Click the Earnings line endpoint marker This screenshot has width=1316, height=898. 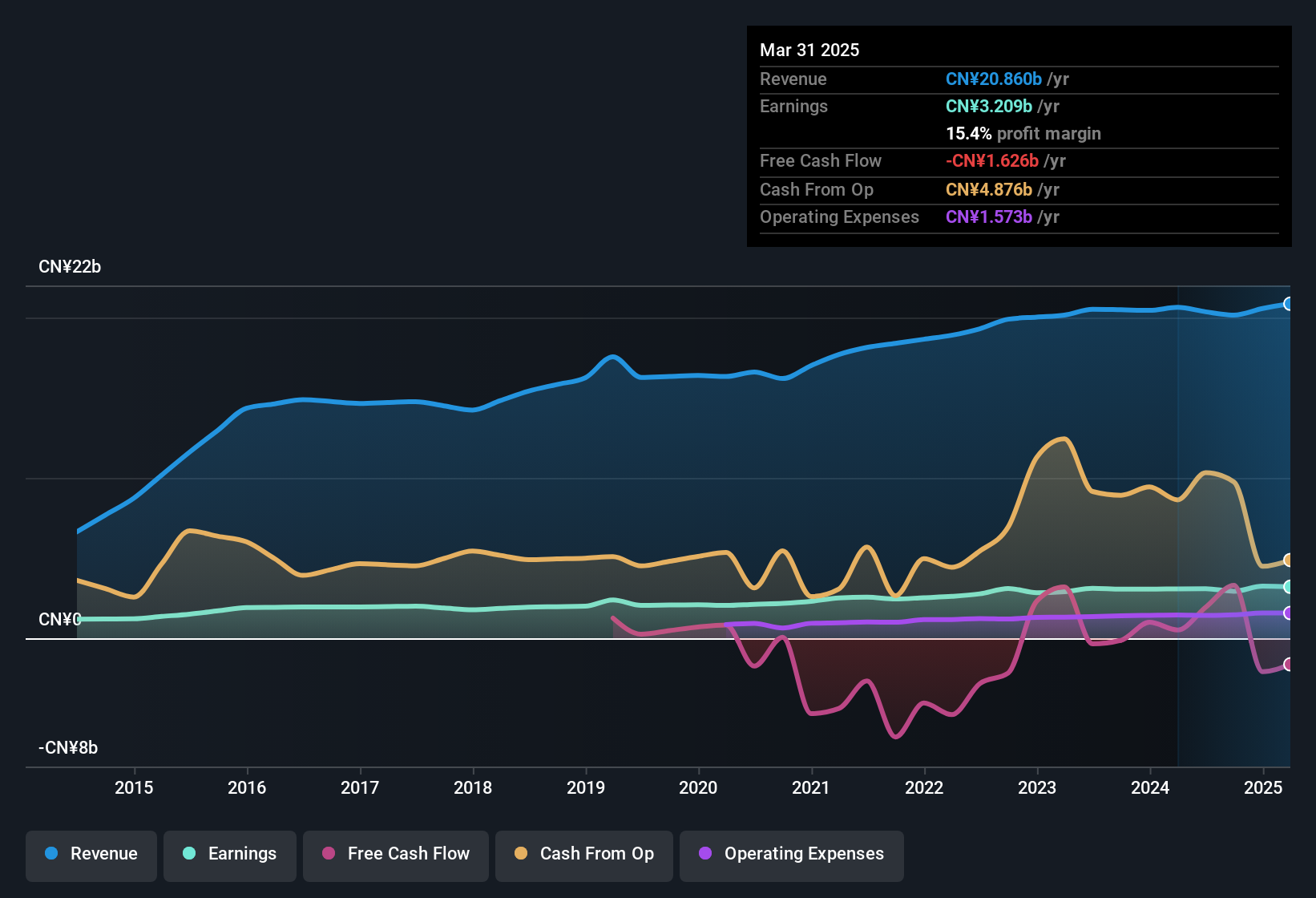[x=1288, y=587]
